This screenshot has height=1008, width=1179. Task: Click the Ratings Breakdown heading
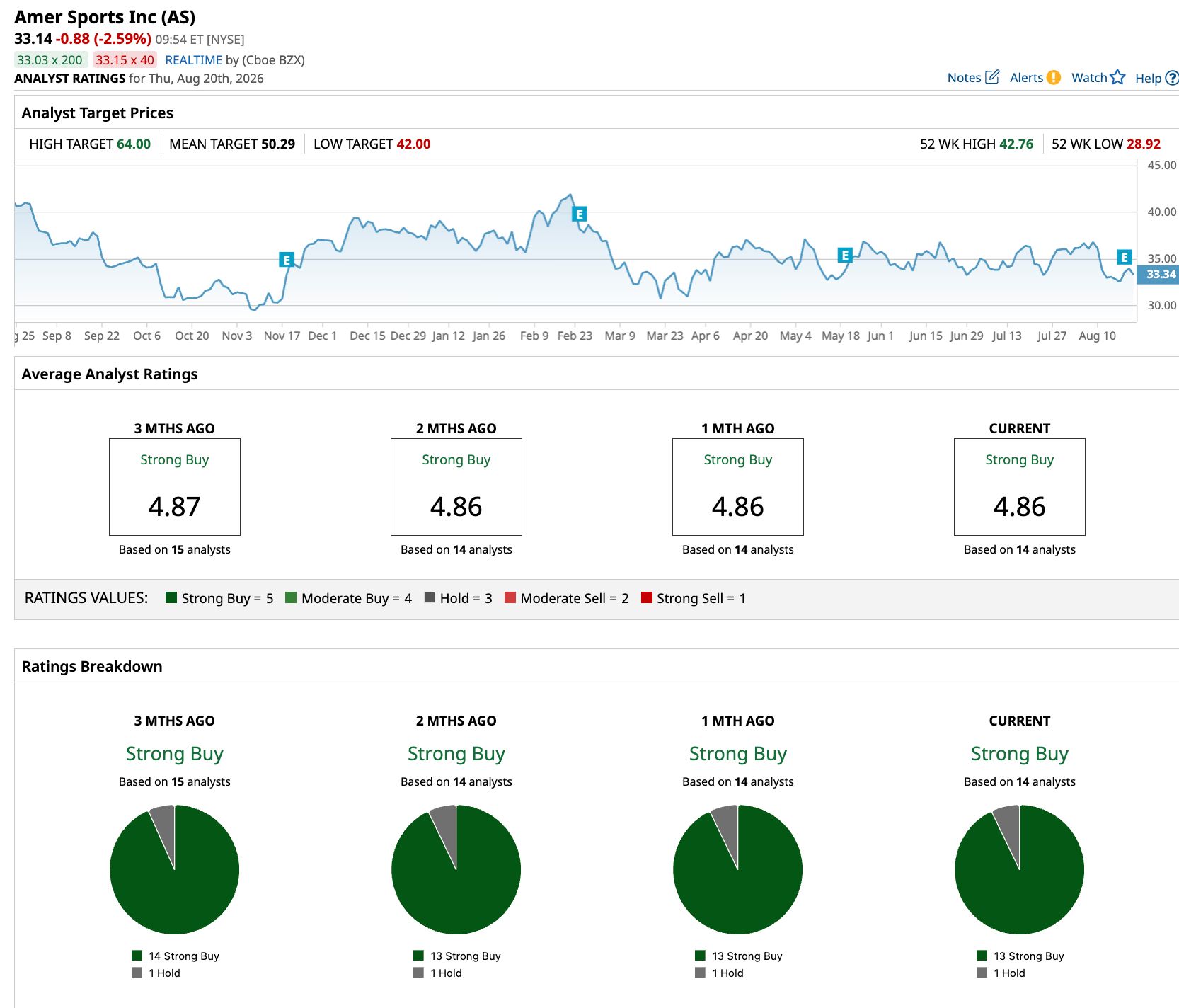pos(92,666)
